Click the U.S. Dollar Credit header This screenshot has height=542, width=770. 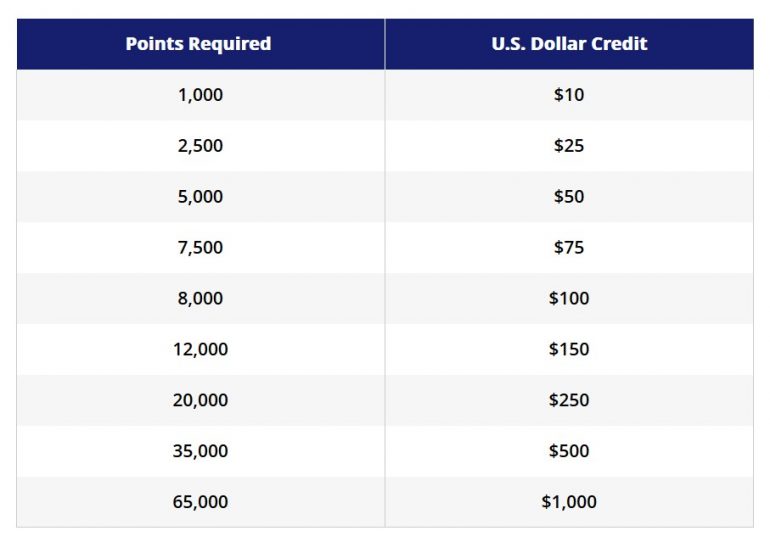point(569,44)
